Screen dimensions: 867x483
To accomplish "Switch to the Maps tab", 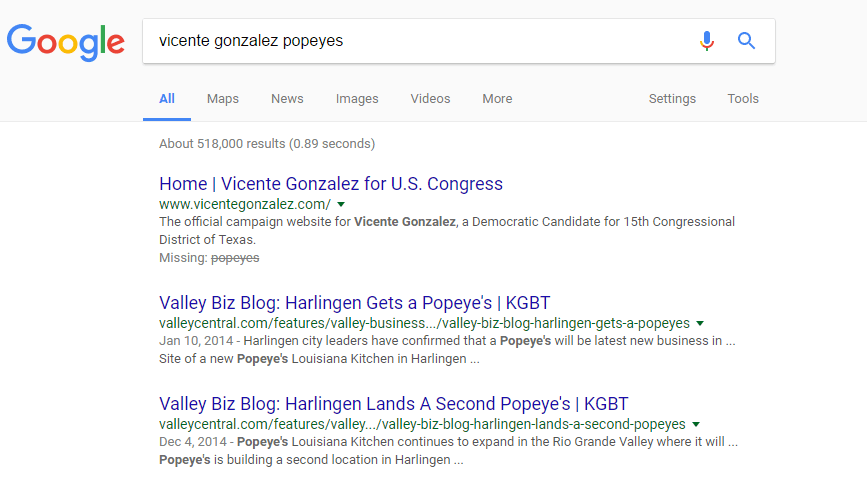I will (223, 99).
